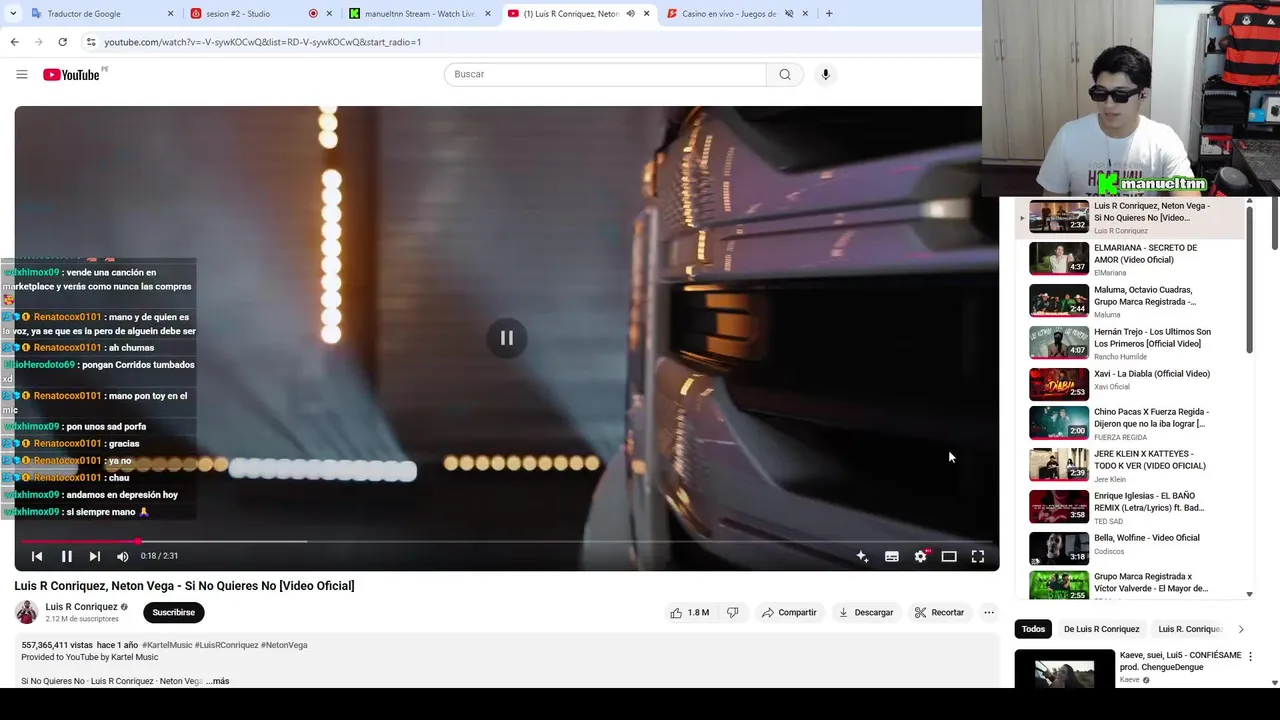Mute audio on the YouTube tab
This screenshot has height=720, width=1280.
click(x=630, y=14)
